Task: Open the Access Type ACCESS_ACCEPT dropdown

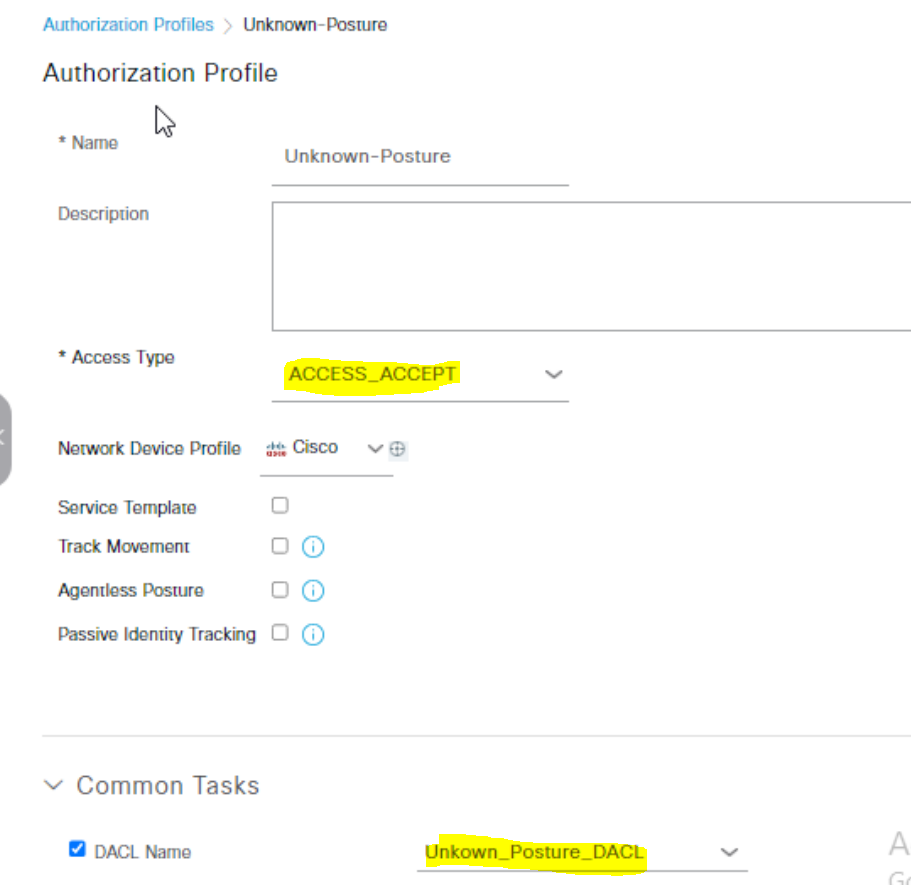Action: coord(419,375)
